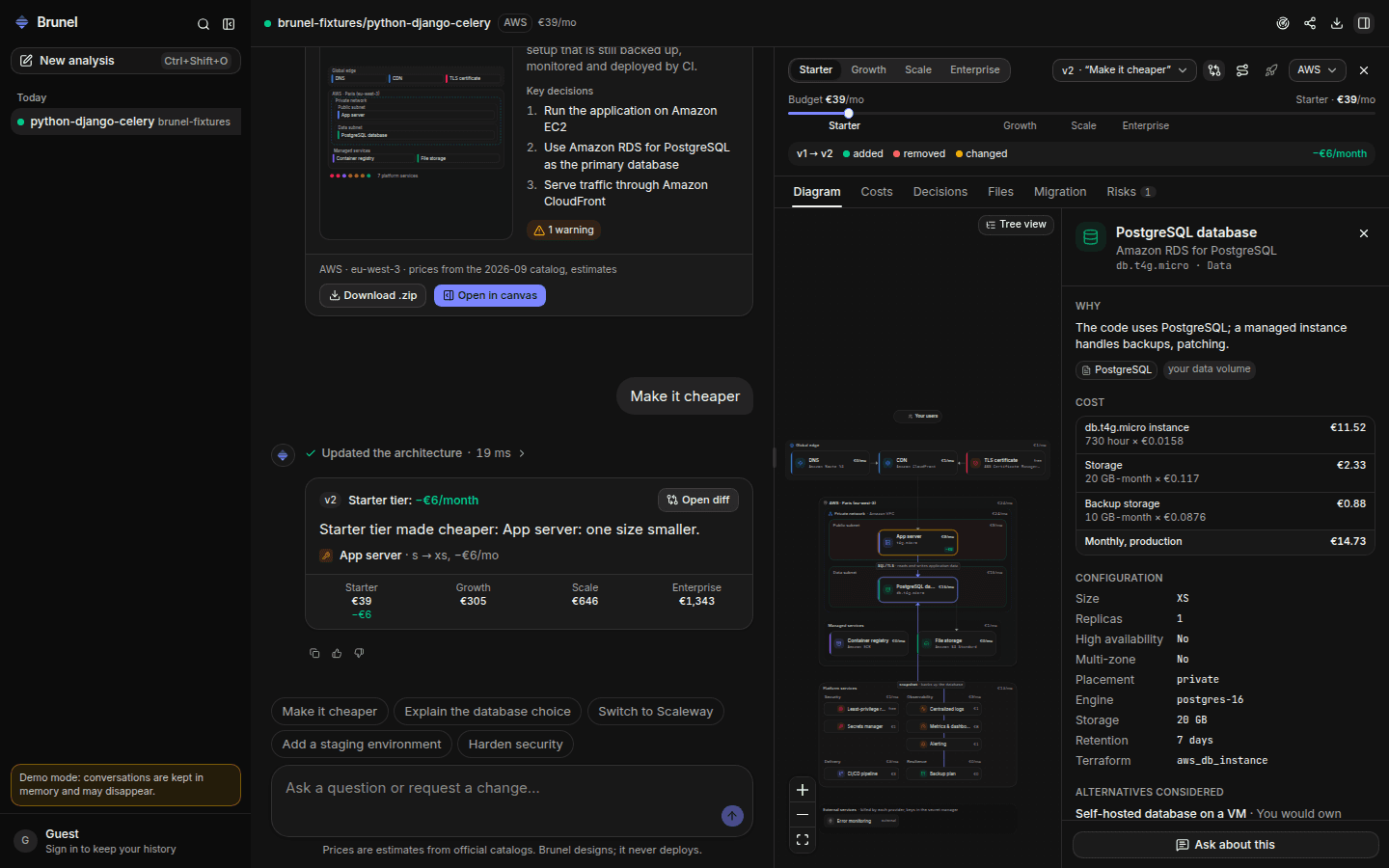The height and width of the screenshot is (868, 1389).
Task: Select the CDN node in diagram
Action: pyautogui.click(x=919, y=463)
